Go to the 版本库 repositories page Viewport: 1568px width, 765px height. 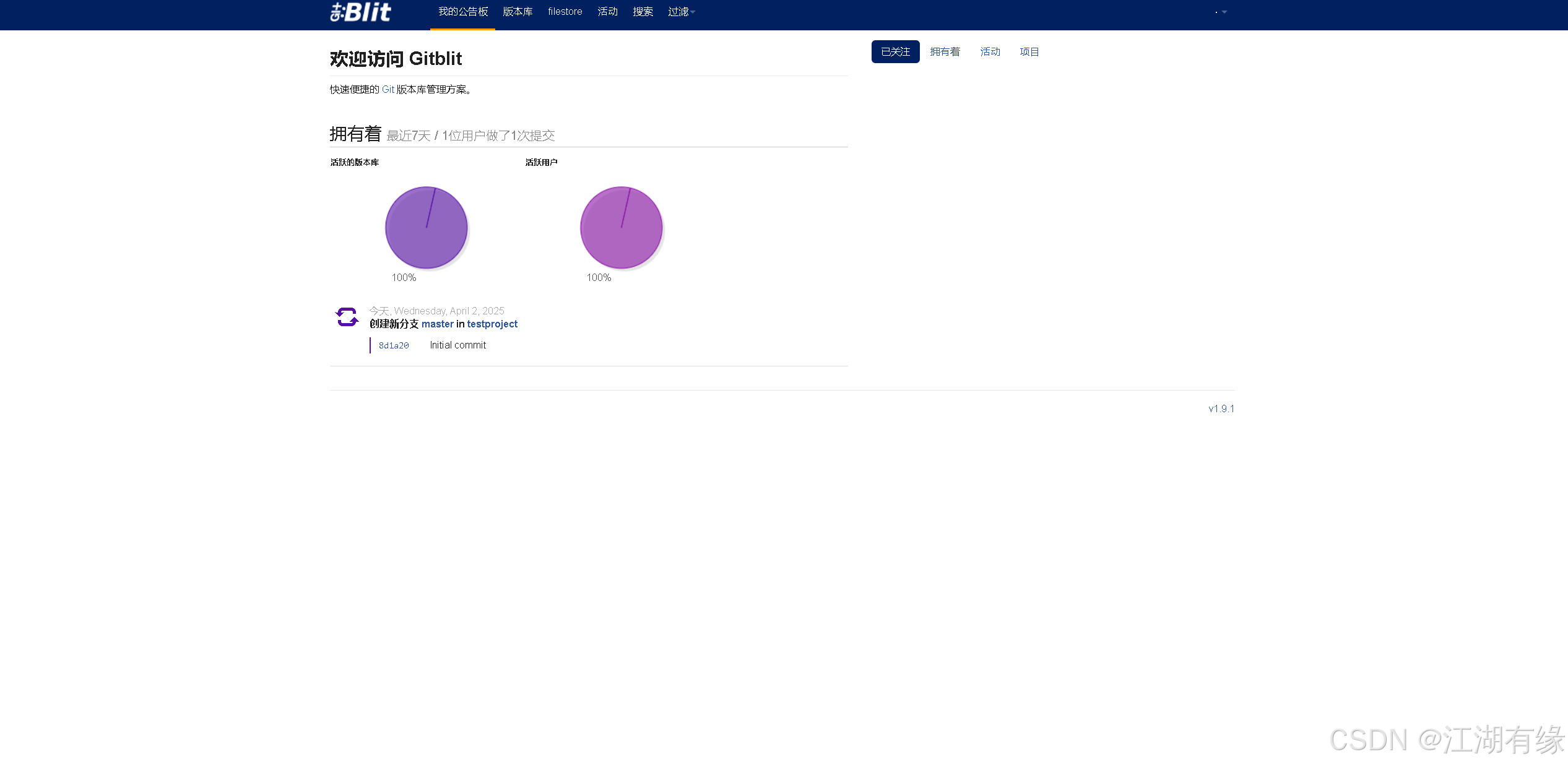coord(518,12)
